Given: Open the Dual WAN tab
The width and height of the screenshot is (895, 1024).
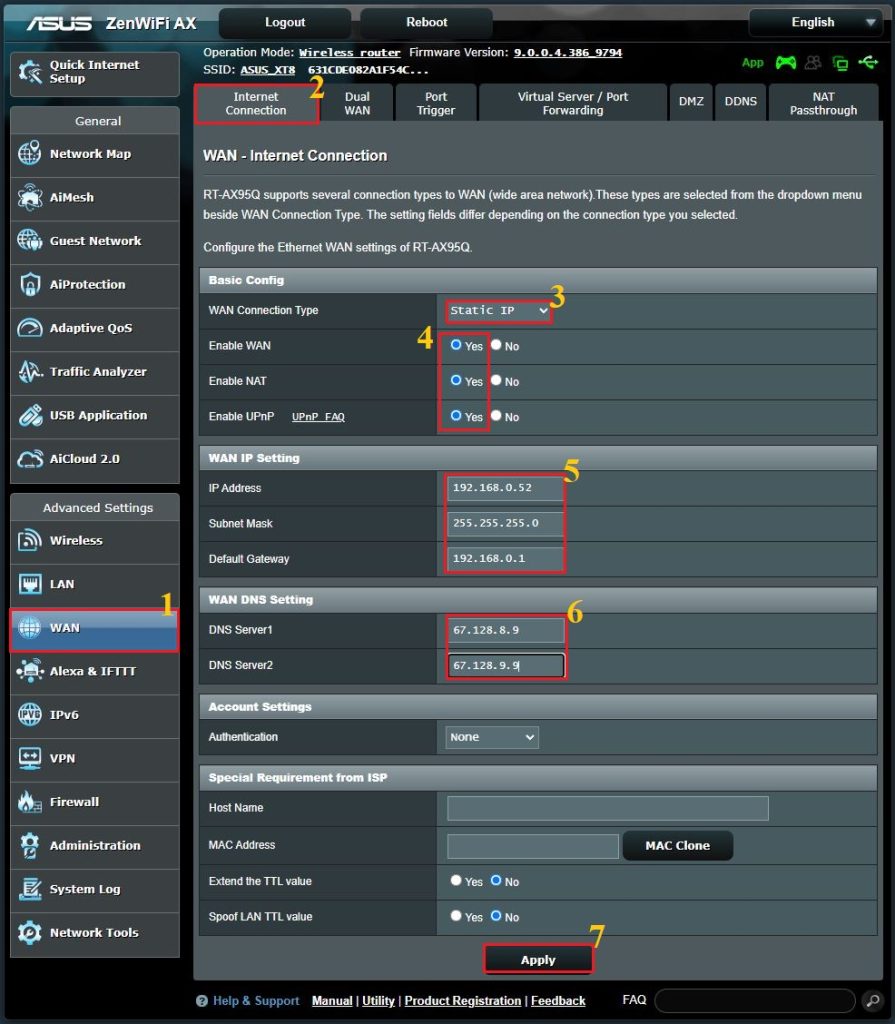Looking at the screenshot, I should pyautogui.click(x=356, y=101).
